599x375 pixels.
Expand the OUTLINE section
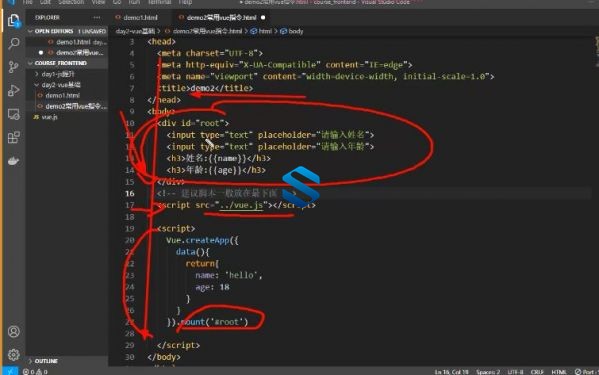pyautogui.click(x=46, y=361)
